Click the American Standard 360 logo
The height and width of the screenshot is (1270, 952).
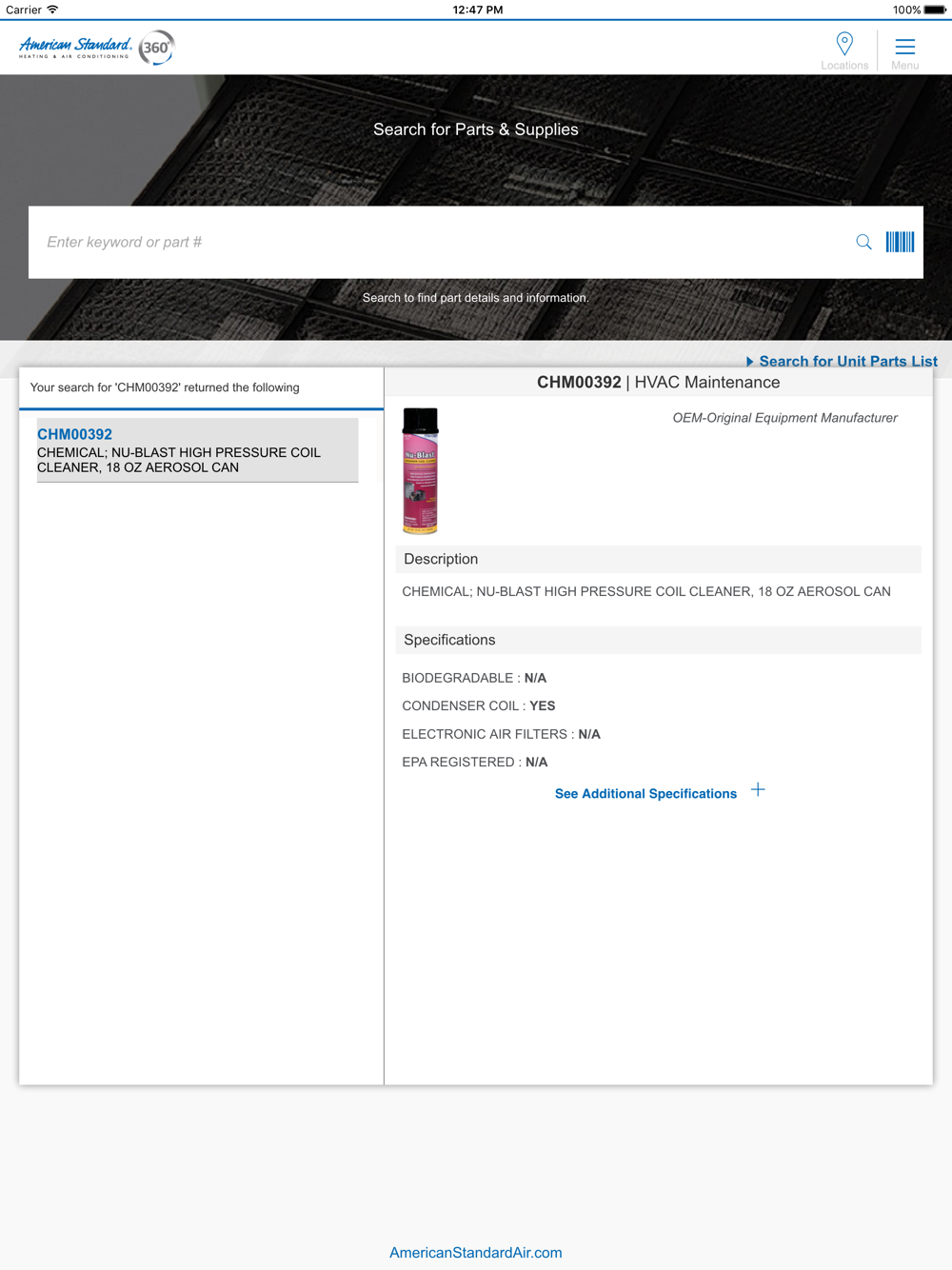pos(96,48)
